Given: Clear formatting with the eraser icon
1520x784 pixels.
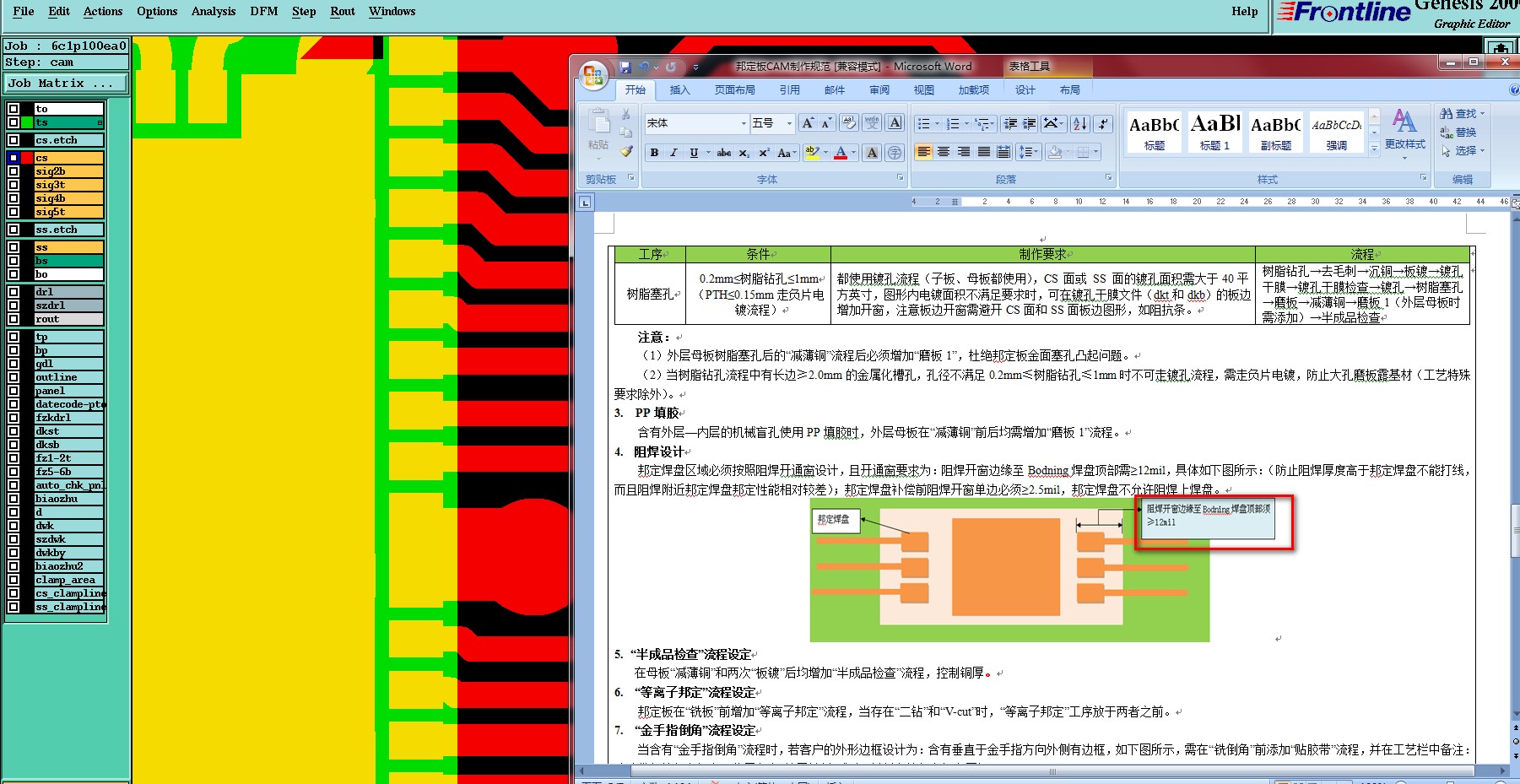Looking at the screenshot, I should coord(849,123).
